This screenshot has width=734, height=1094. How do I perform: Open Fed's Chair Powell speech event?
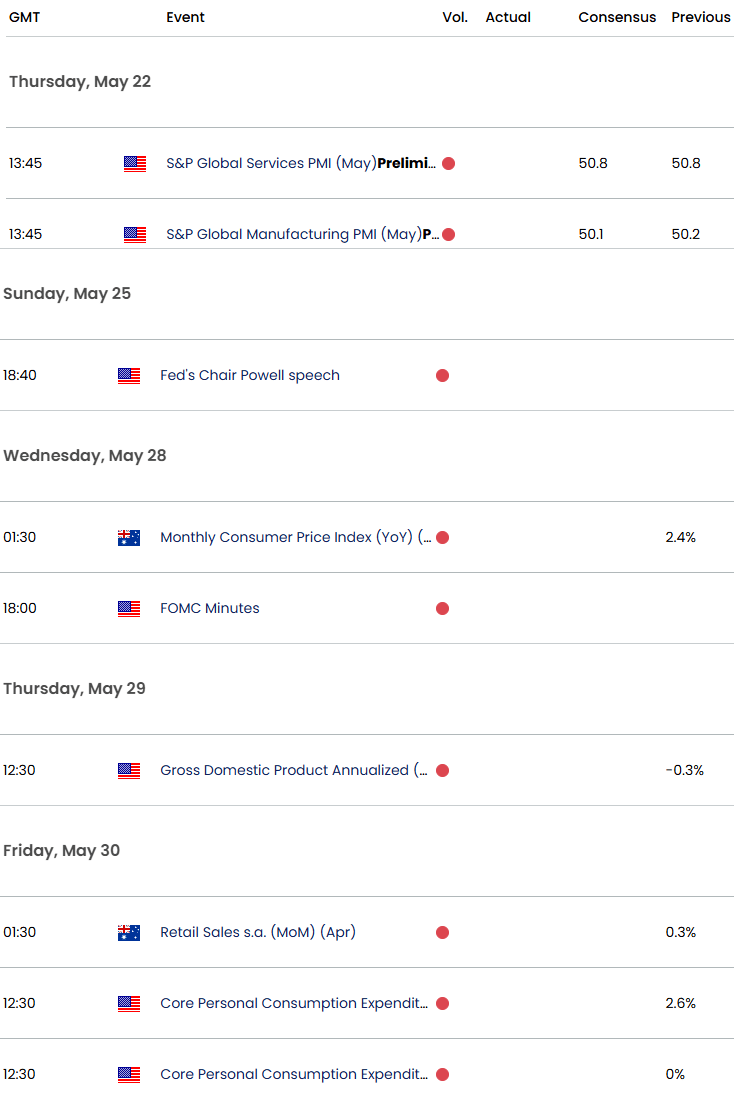pos(250,375)
